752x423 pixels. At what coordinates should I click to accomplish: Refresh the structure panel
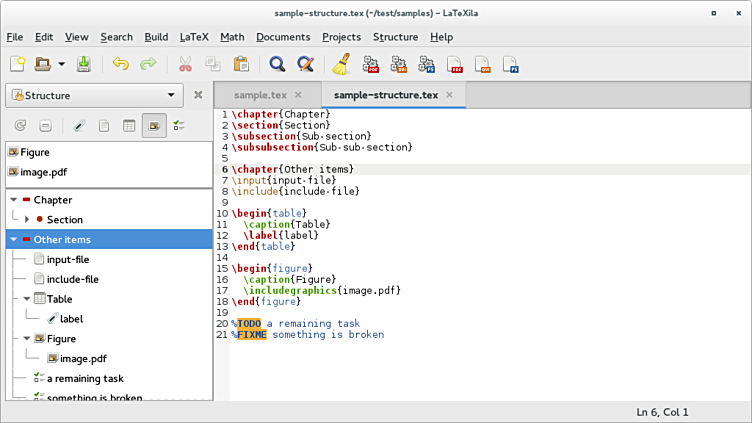point(20,126)
